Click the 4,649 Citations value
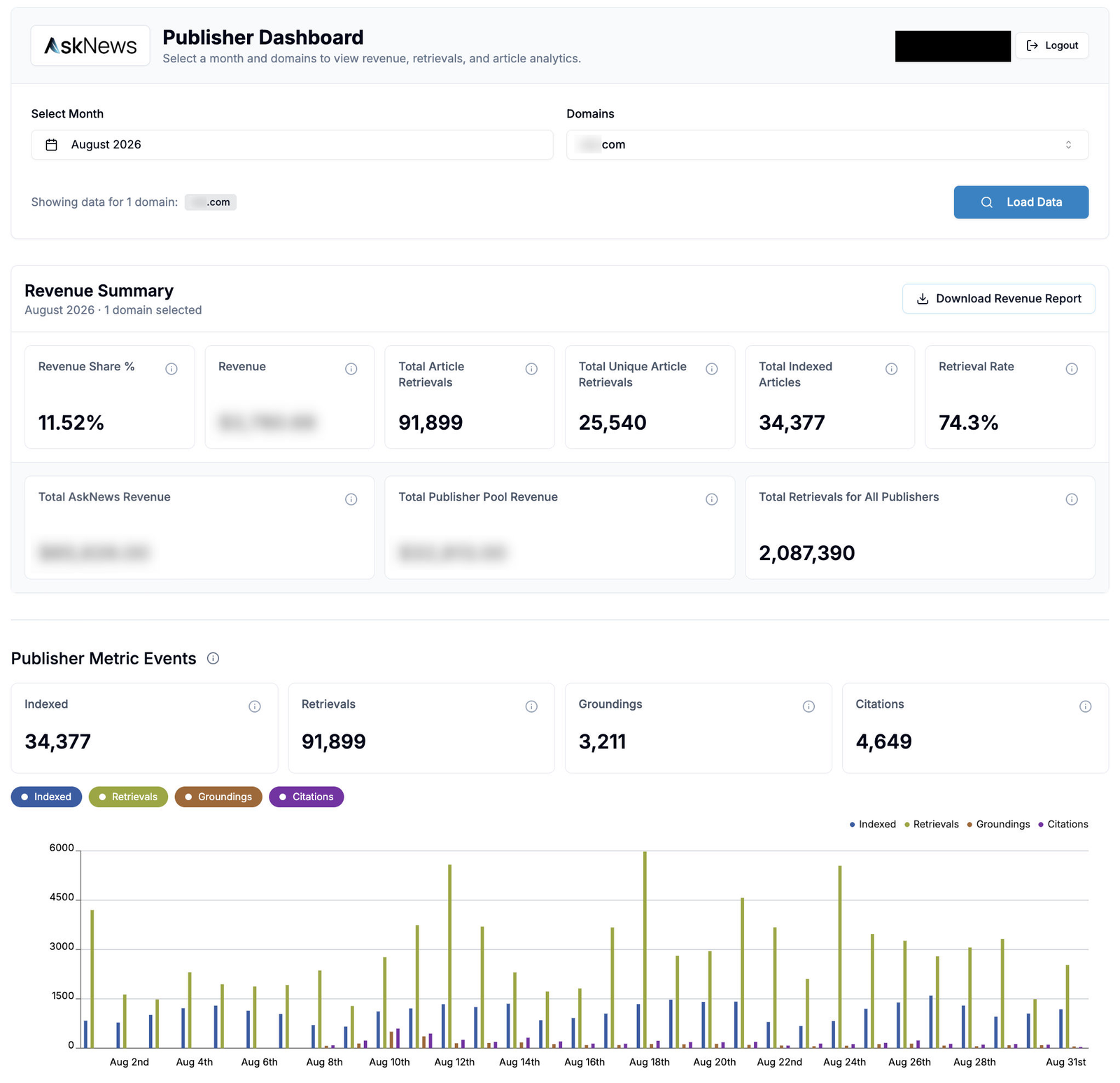 884,741
